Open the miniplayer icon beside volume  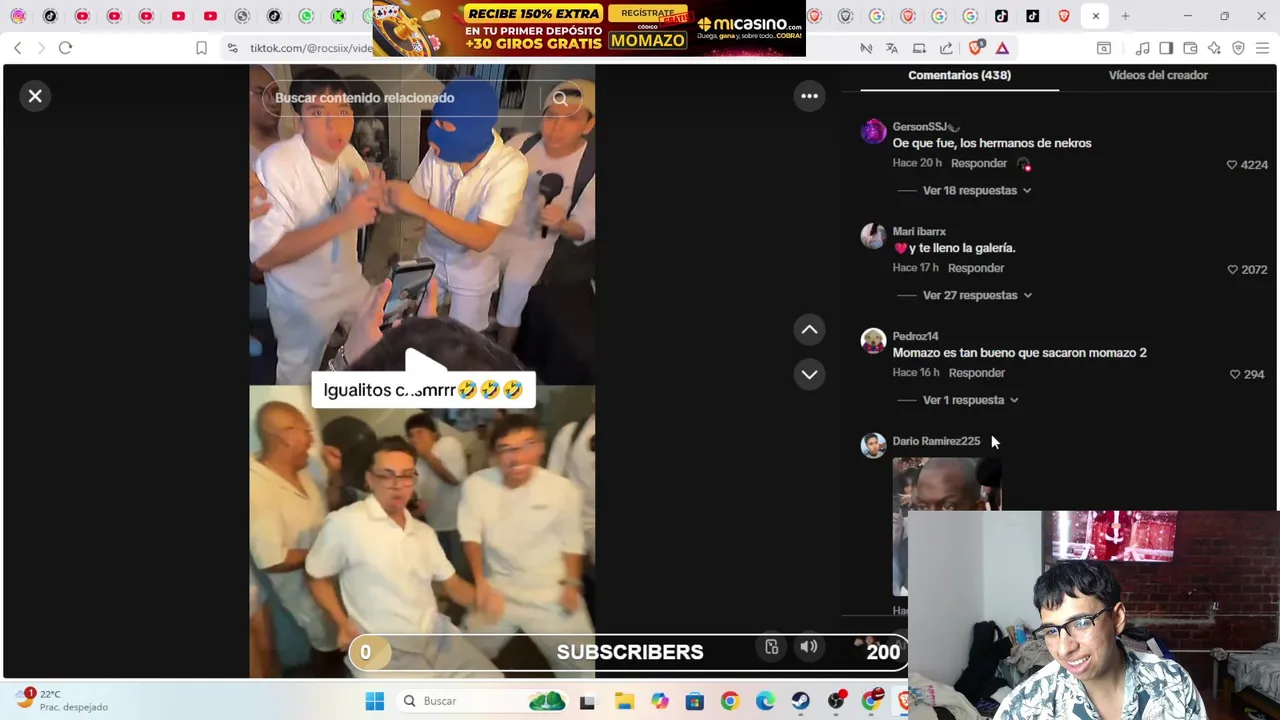(x=771, y=647)
